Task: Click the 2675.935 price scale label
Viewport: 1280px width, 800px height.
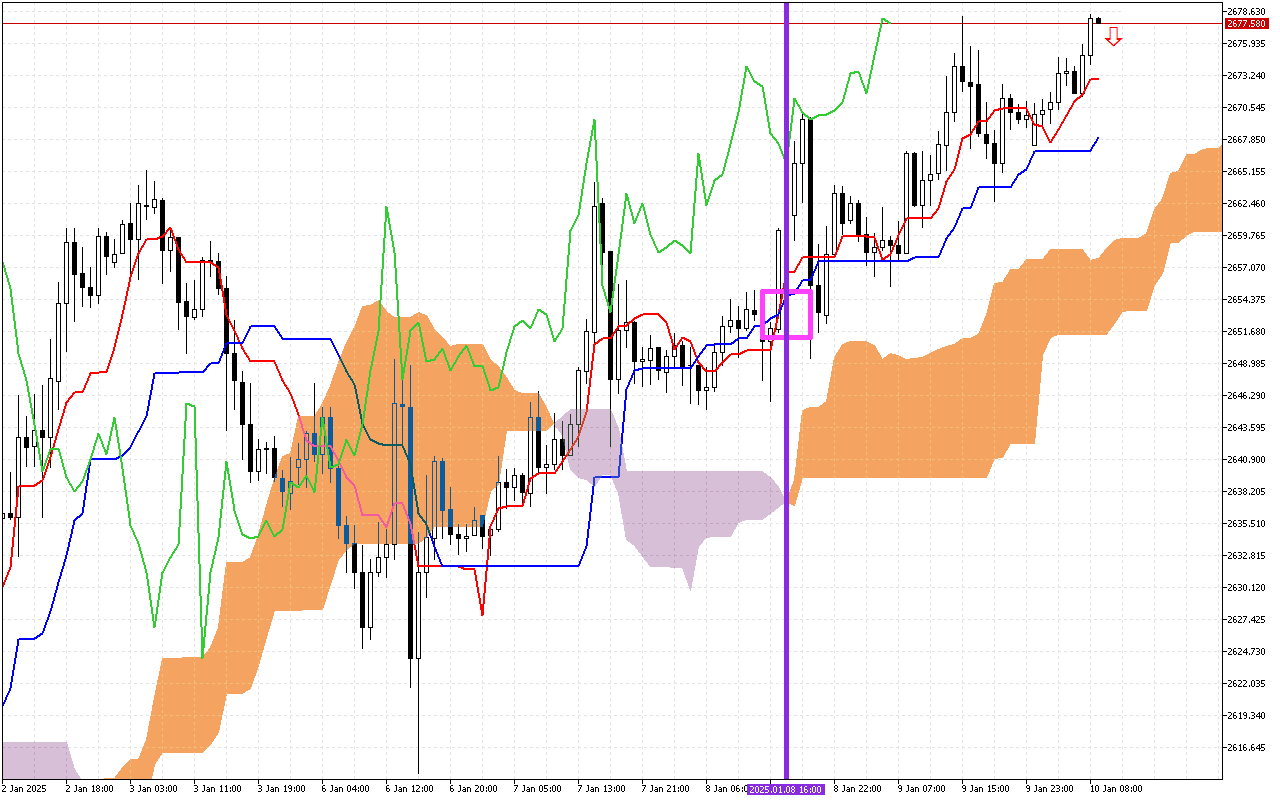Action: 1246,43
